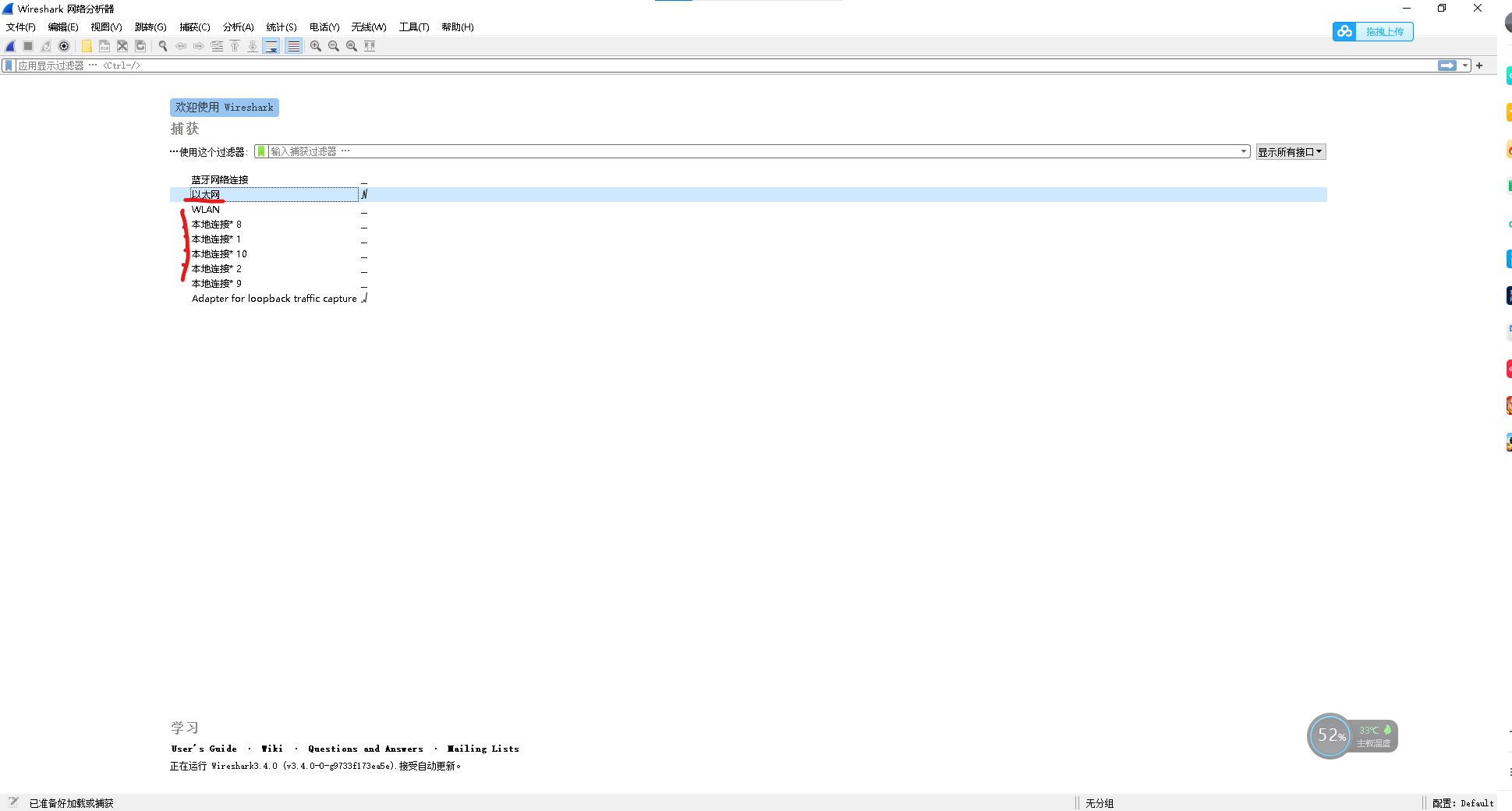The image size is (1512, 811).
Task: Open the 编辑(E) menu
Action: (63, 27)
